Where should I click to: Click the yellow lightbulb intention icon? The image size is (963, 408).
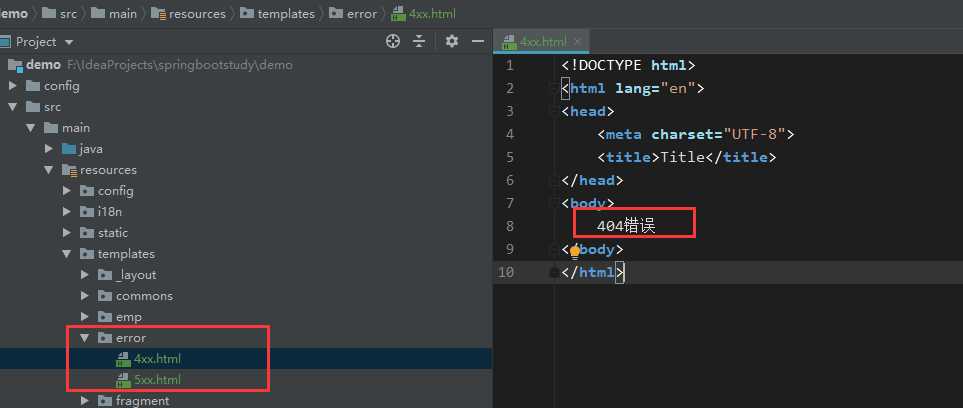[x=575, y=251]
